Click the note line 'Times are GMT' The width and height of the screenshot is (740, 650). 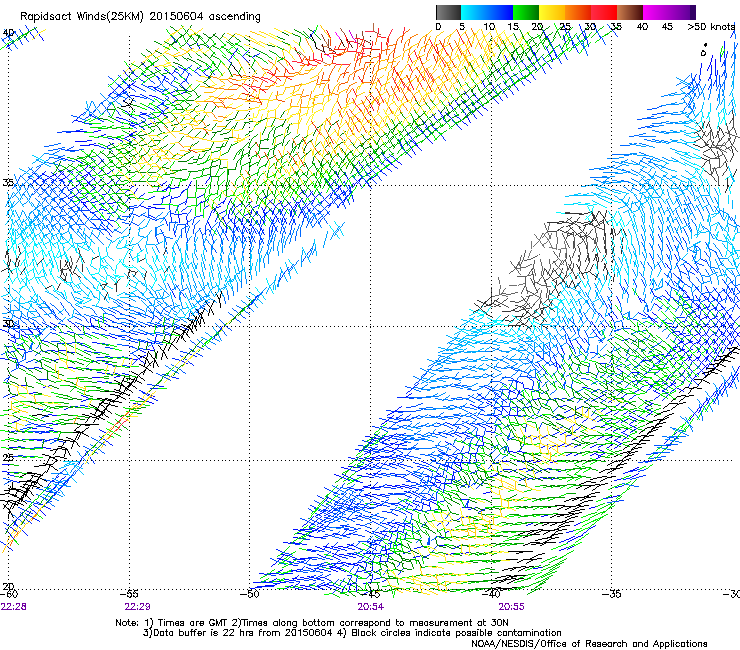193,623
